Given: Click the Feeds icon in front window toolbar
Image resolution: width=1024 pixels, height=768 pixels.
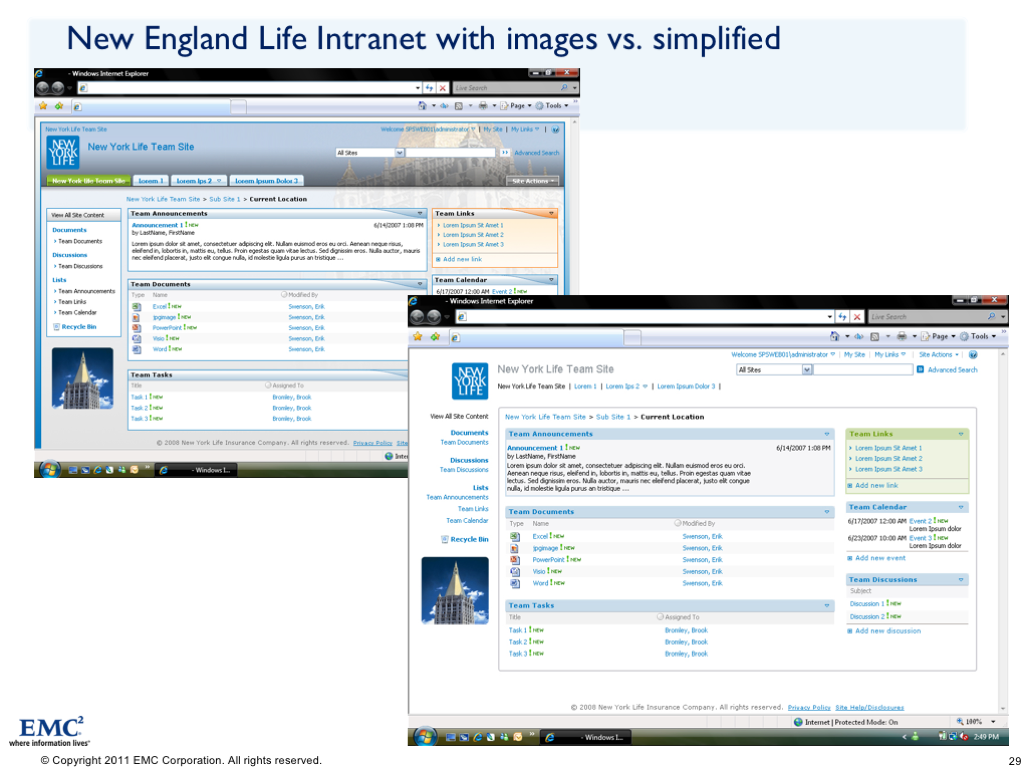Looking at the screenshot, I should pos(874,336).
